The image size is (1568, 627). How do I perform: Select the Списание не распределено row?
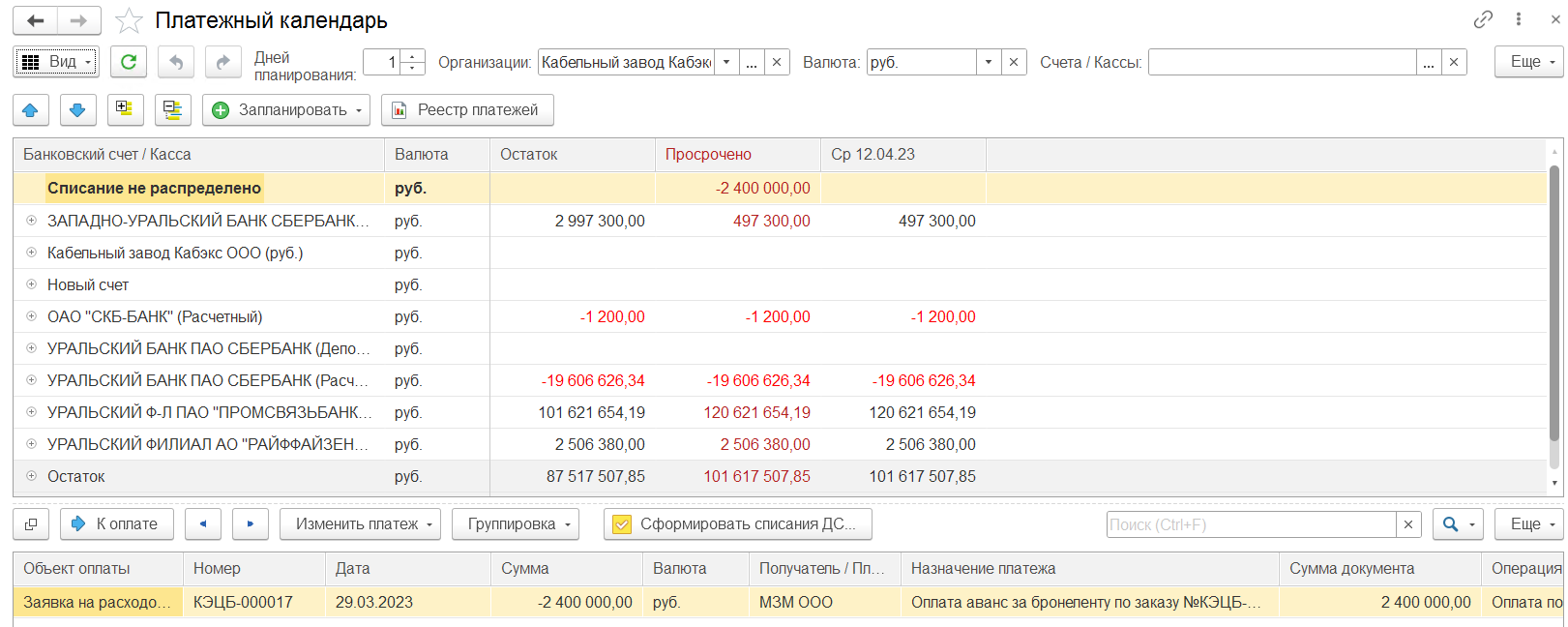tap(780, 189)
